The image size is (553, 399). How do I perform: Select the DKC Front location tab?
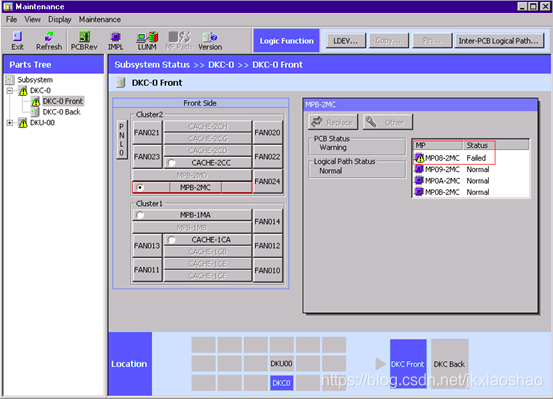click(x=408, y=364)
